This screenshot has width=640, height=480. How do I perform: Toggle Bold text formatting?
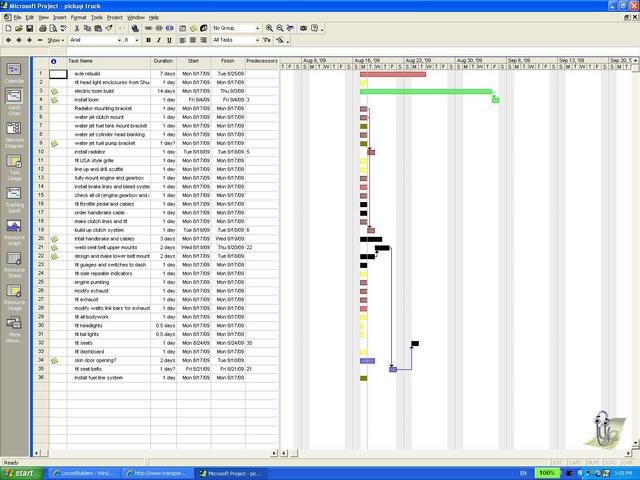tap(148, 40)
